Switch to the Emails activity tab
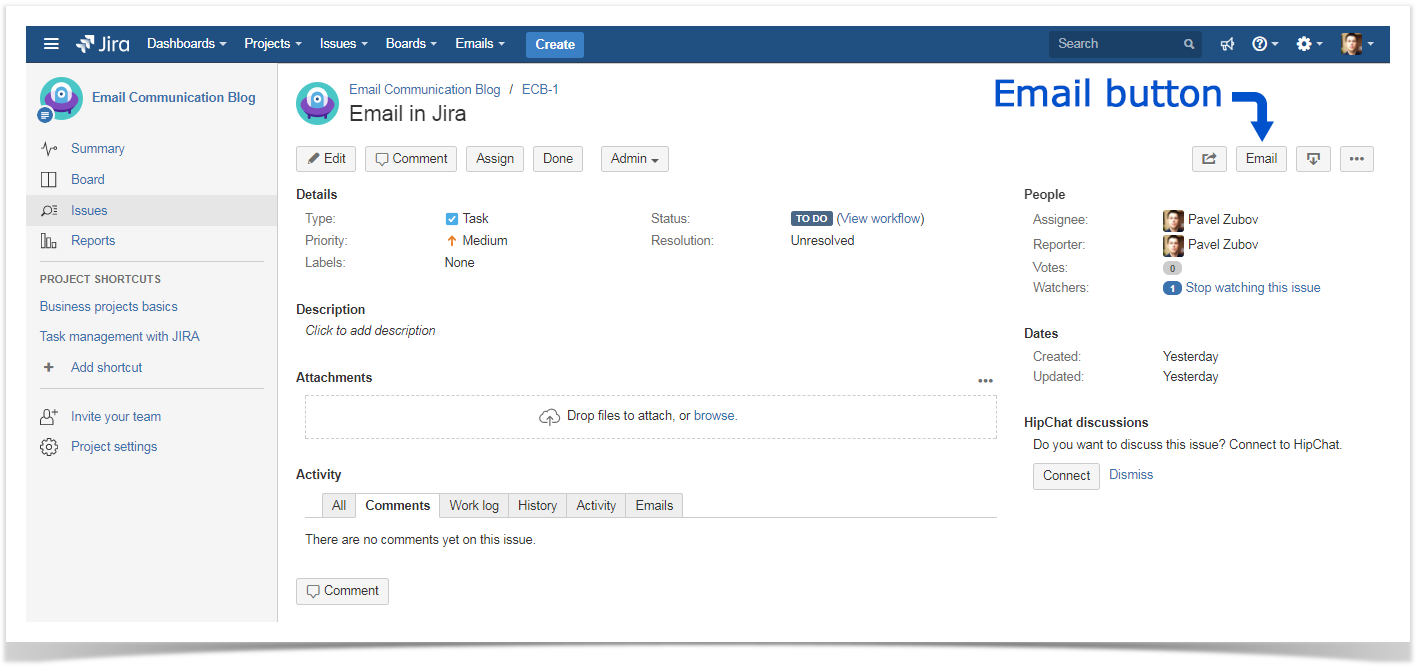The height and width of the screenshot is (671, 1424). [654, 506]
